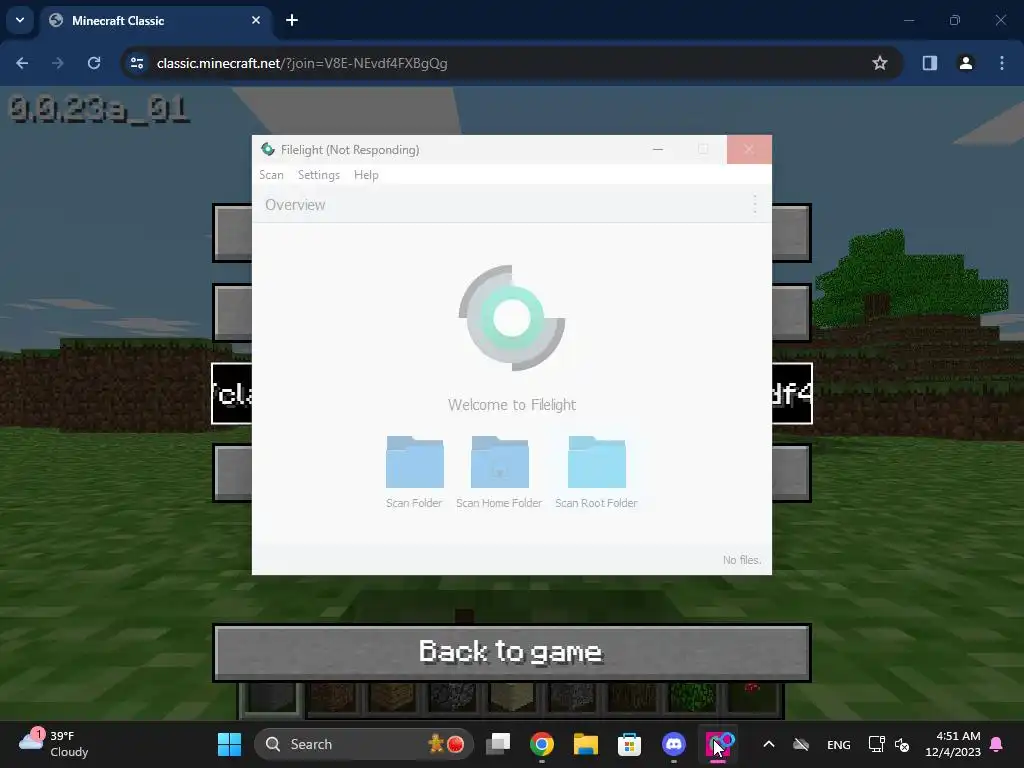
Task: Click the taskbar Search box
Action: click(364, 744)
